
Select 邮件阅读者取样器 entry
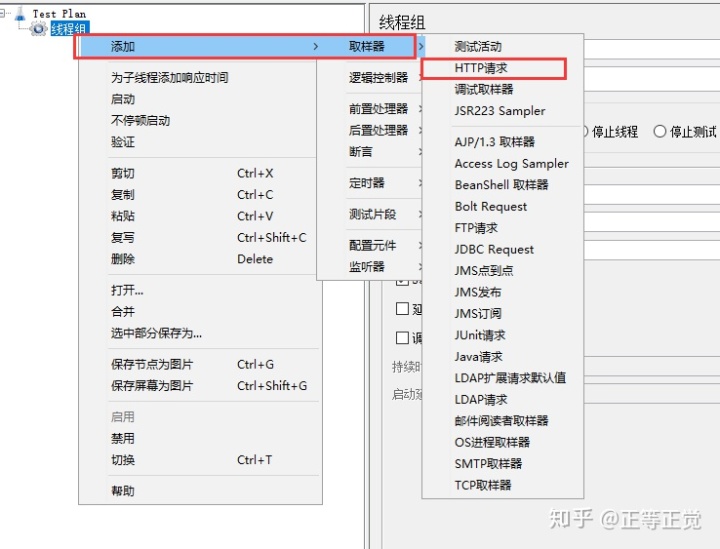click(502, 421)
